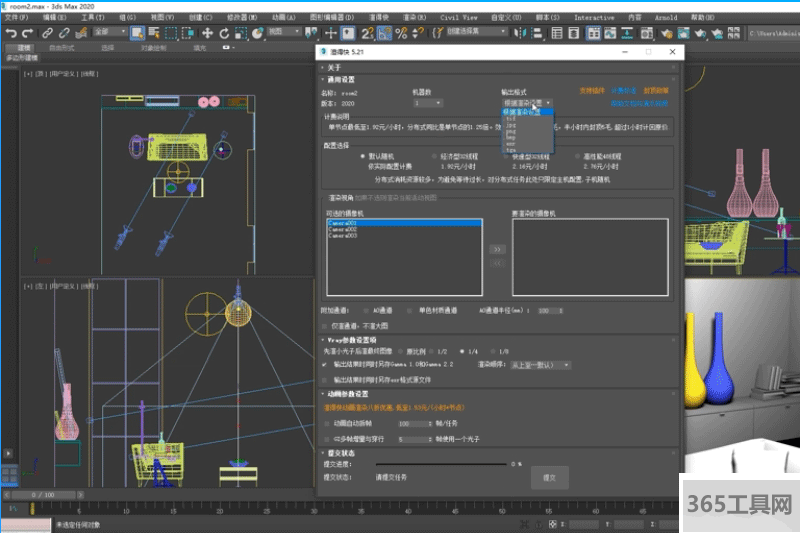This screenshot has width=800, height=533.
Task: Open the 机器数 dropdown
Action: pyautogui.click(x=427, y=102)
